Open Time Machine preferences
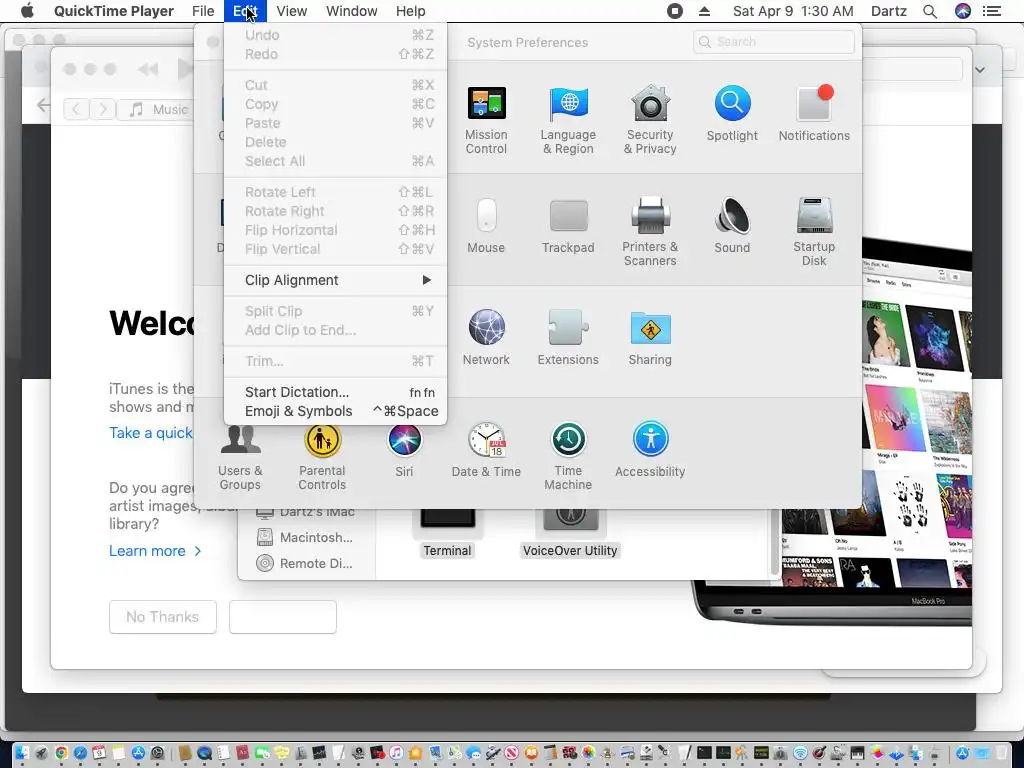The image size is (1024, 768). click(568, 456)
